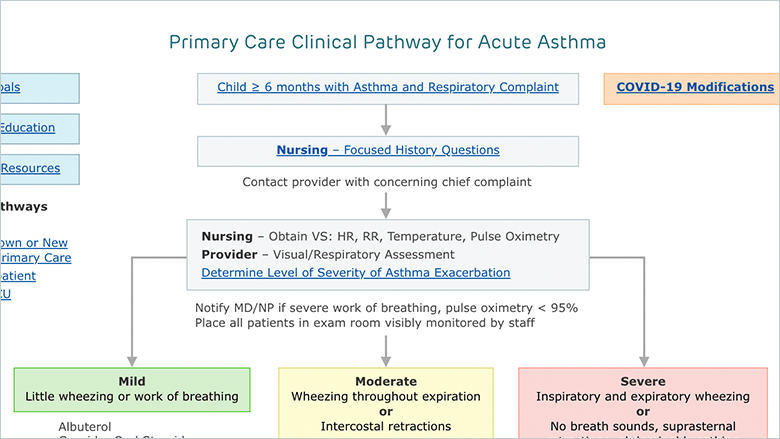The height and width of the screenshot is (439, 780).
Task: Click the page title Primary Care Clinical Pathway
Action: (388, 42)
